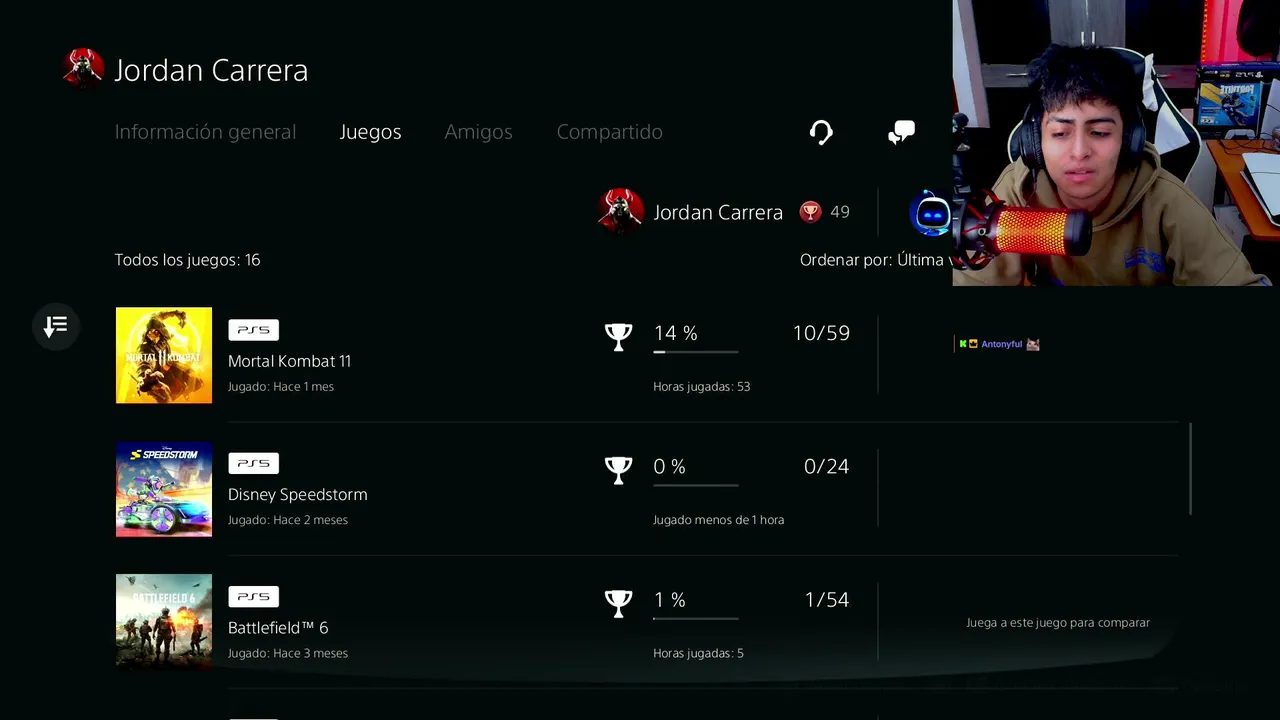
Task: Select the Mortal Kombat 11 title
Action: click(289, 361)
